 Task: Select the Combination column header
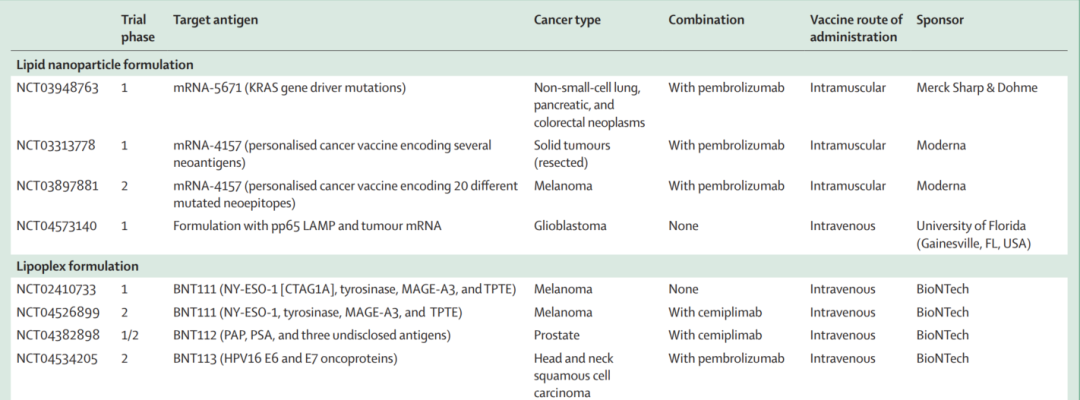click(706, 20)
